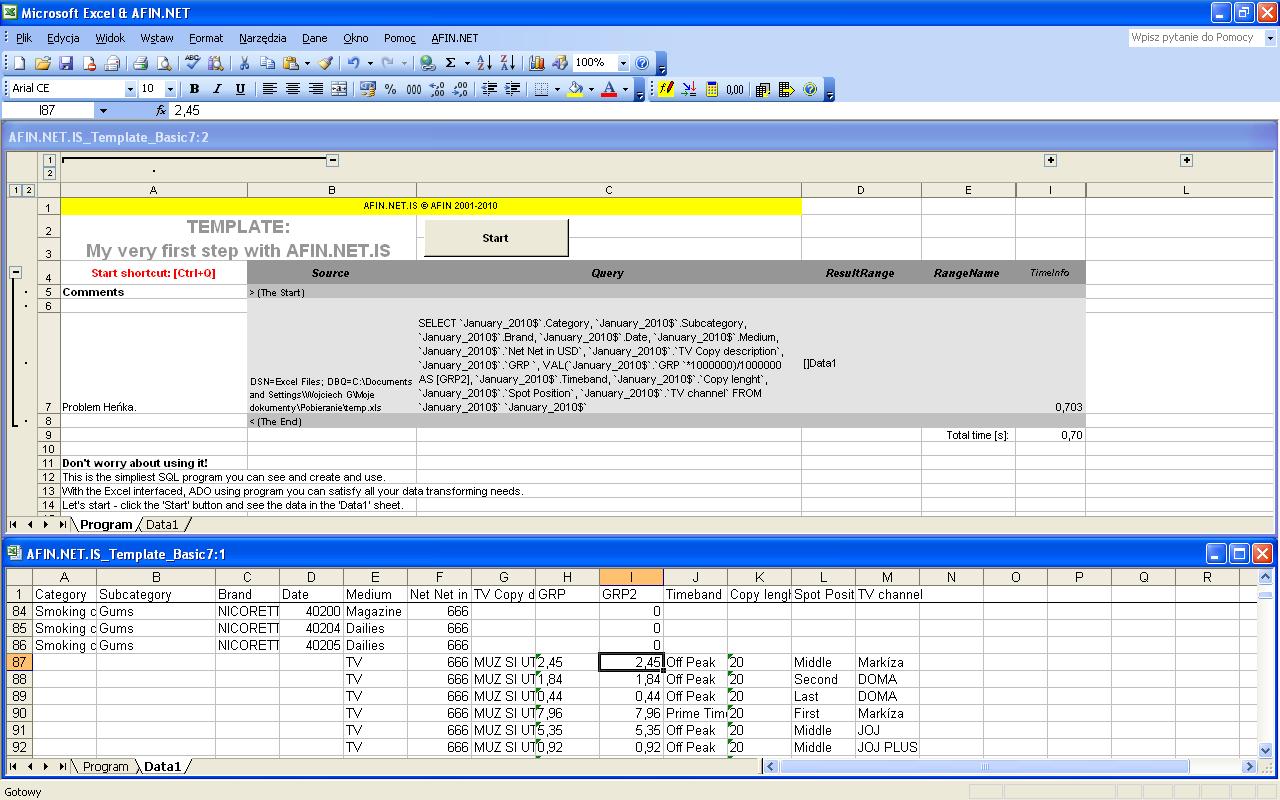The image size is (1280, 800).
Task: Run the spelling check icon
Action: point(192,63)
